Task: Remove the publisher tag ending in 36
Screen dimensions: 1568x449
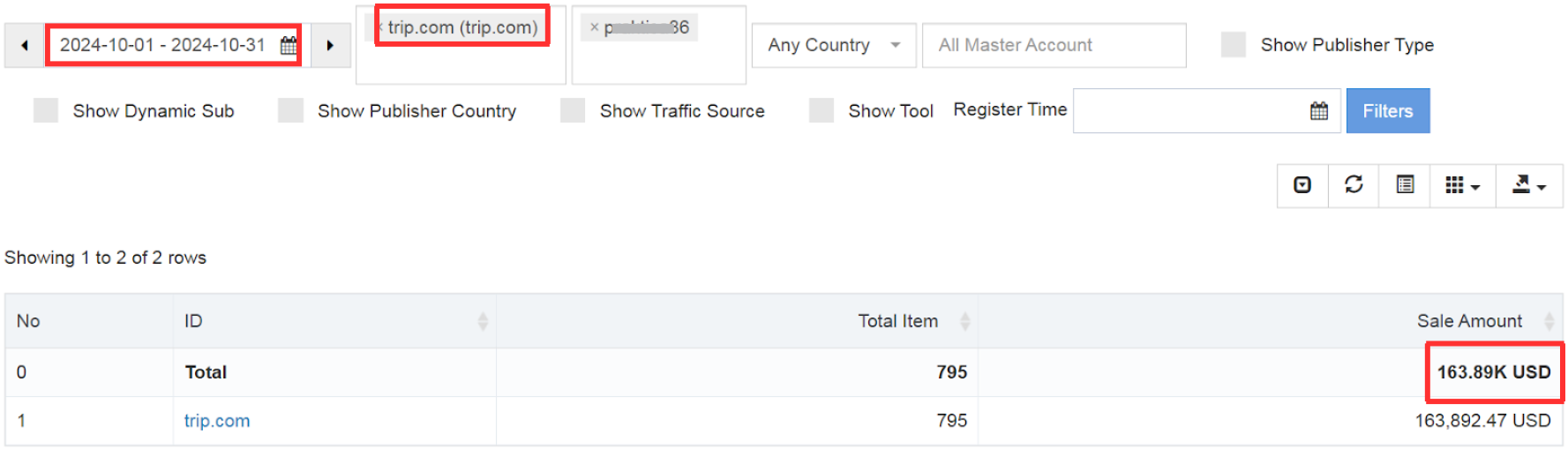Action: point(594,27)
